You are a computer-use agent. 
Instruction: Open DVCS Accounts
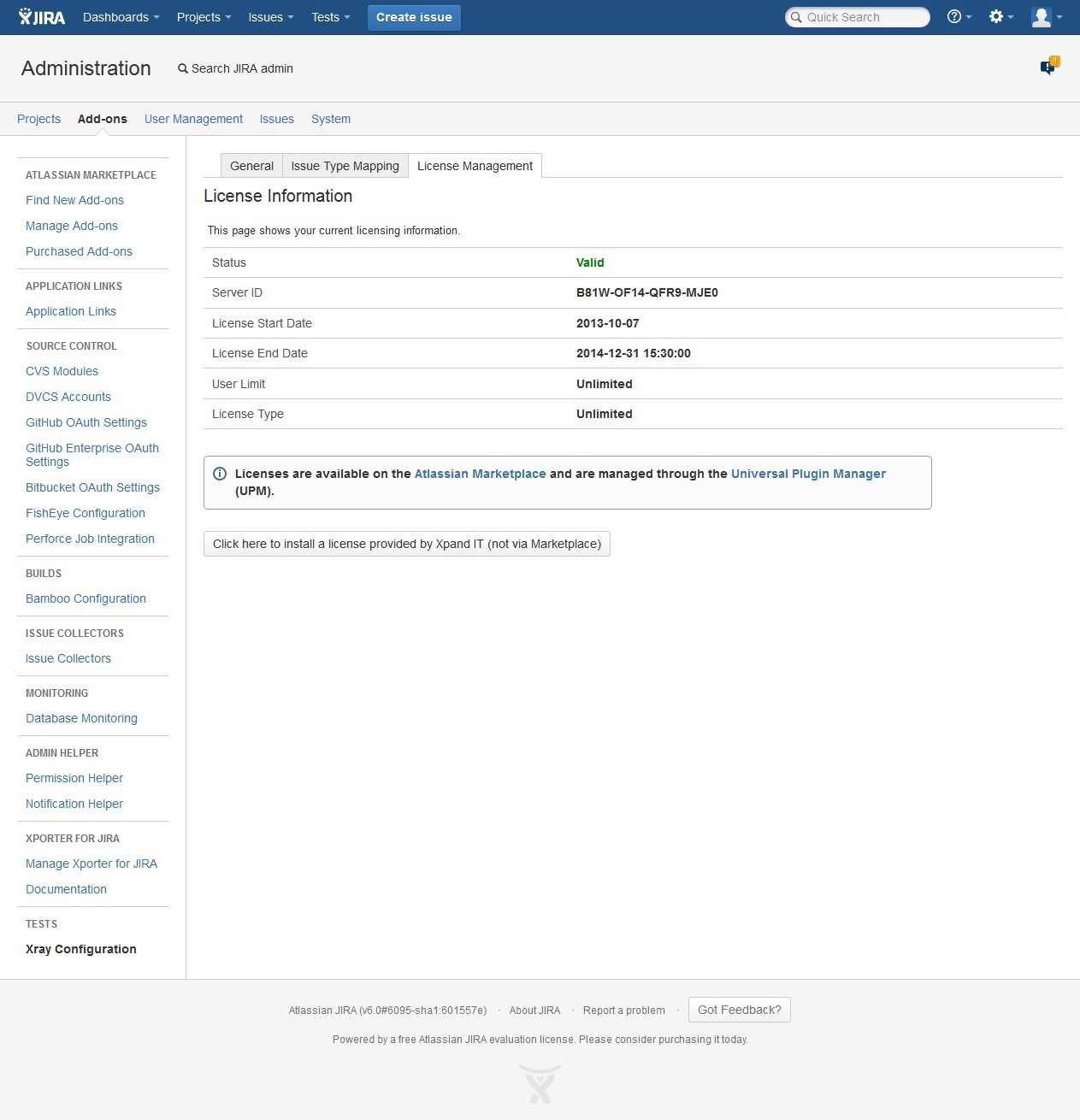pyautogui.click(x=68, y=397)
